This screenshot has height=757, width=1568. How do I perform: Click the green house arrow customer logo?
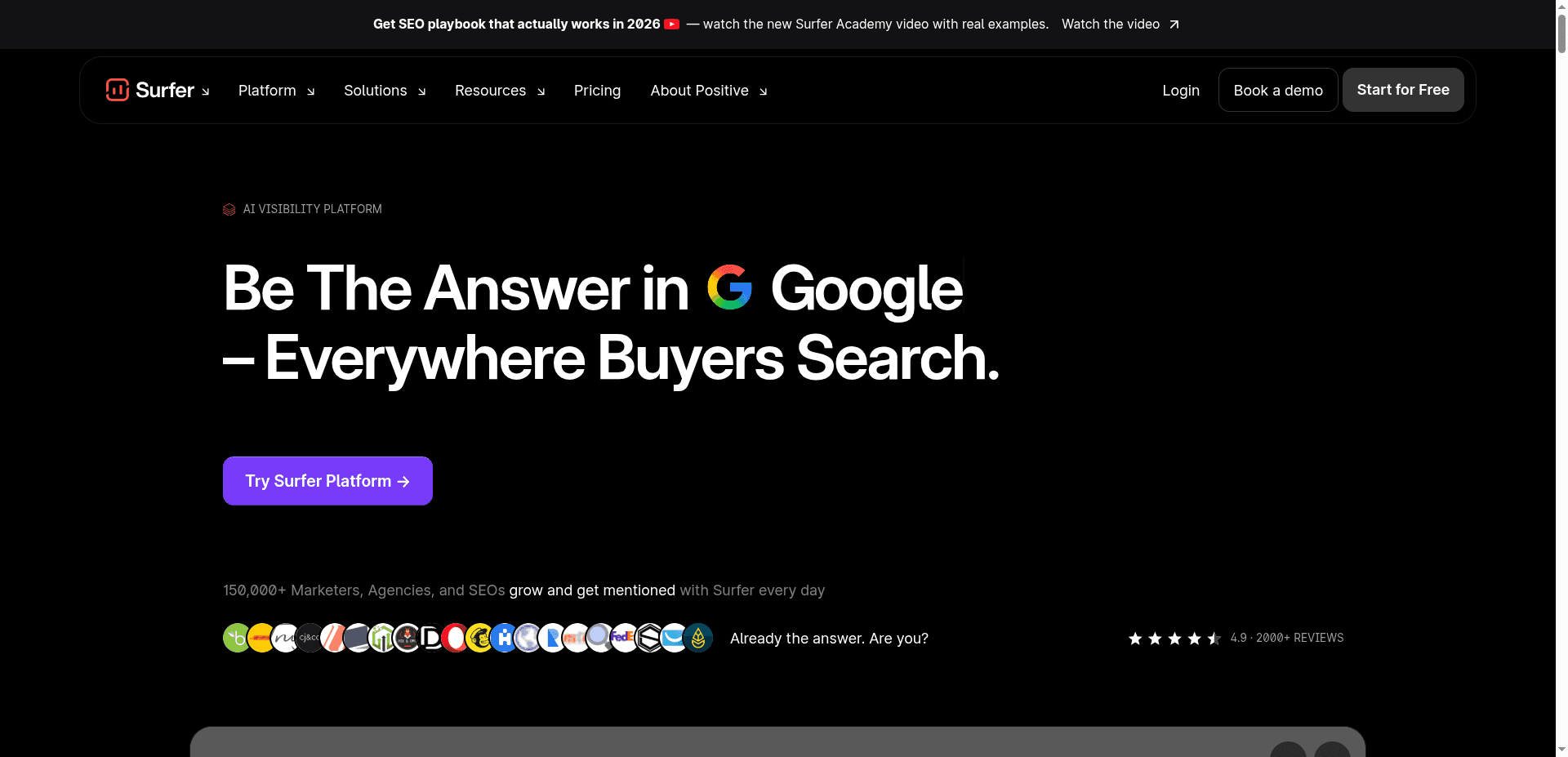382,638
